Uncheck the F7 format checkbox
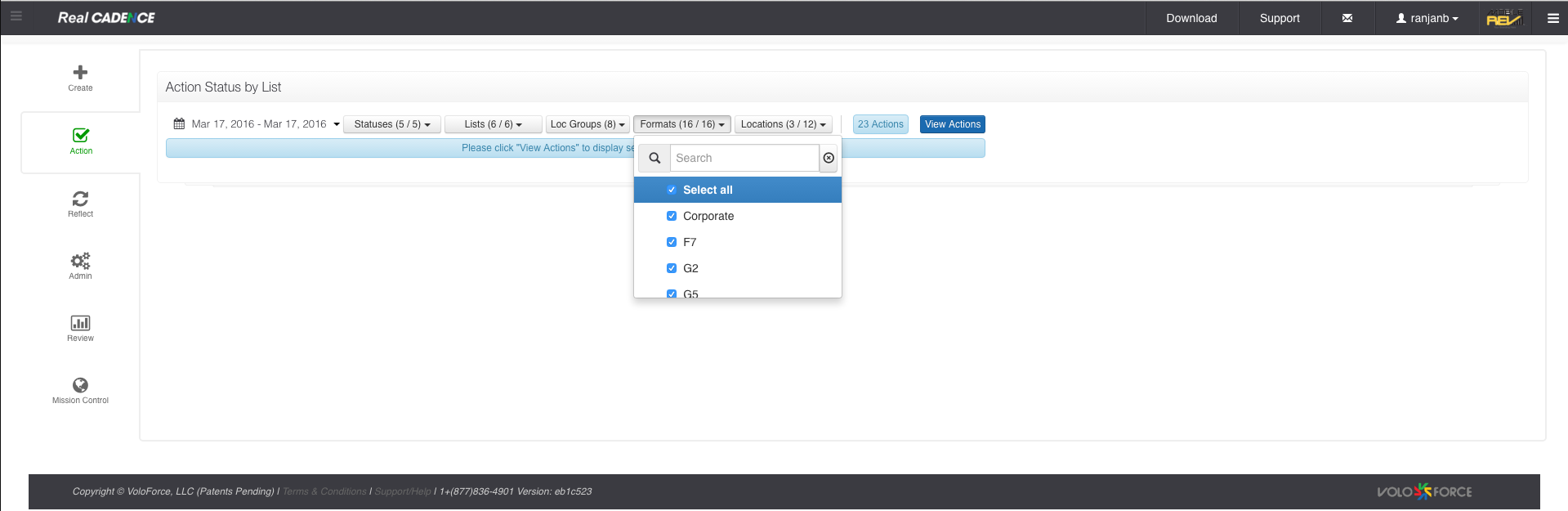This screenshot has height=511, width=1568. pyautogui.click(x=672, y=242)
